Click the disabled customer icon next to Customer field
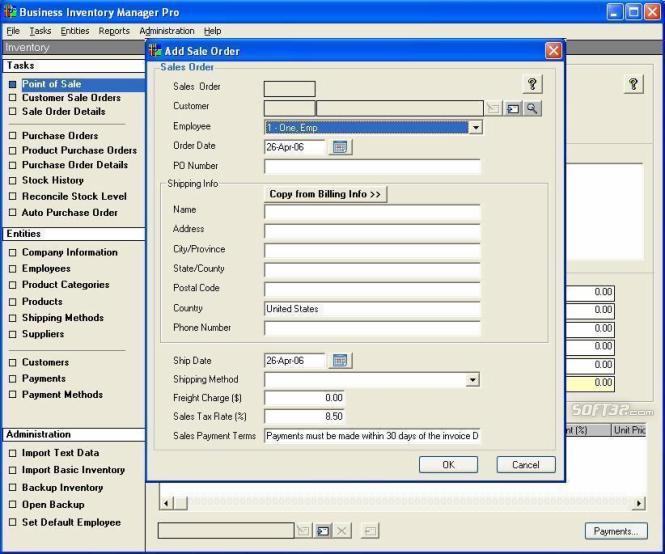The image size is (665, 554). click(x=494, y=109)
